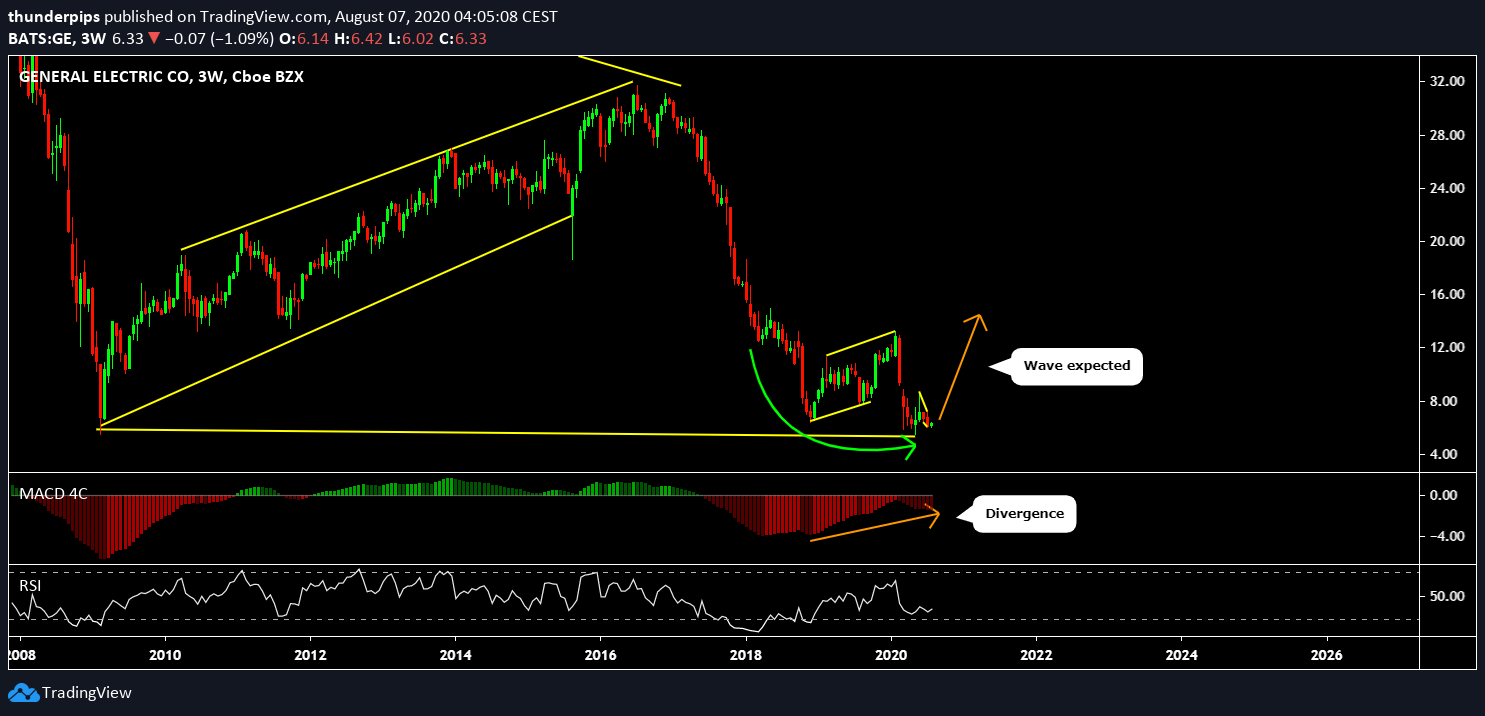Click the 28.00 price axis label
The image size is (1485, 716).
point(1448,135)
